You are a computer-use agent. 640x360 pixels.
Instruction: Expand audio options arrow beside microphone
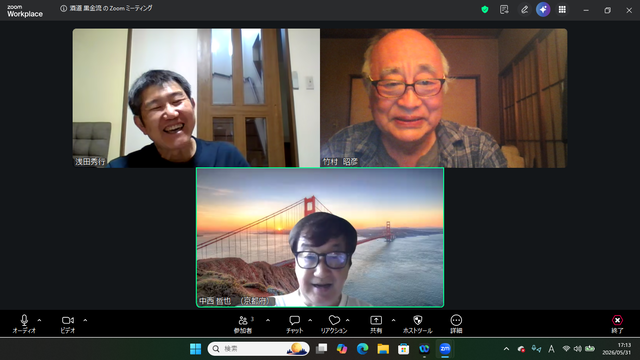coord(40,320)
